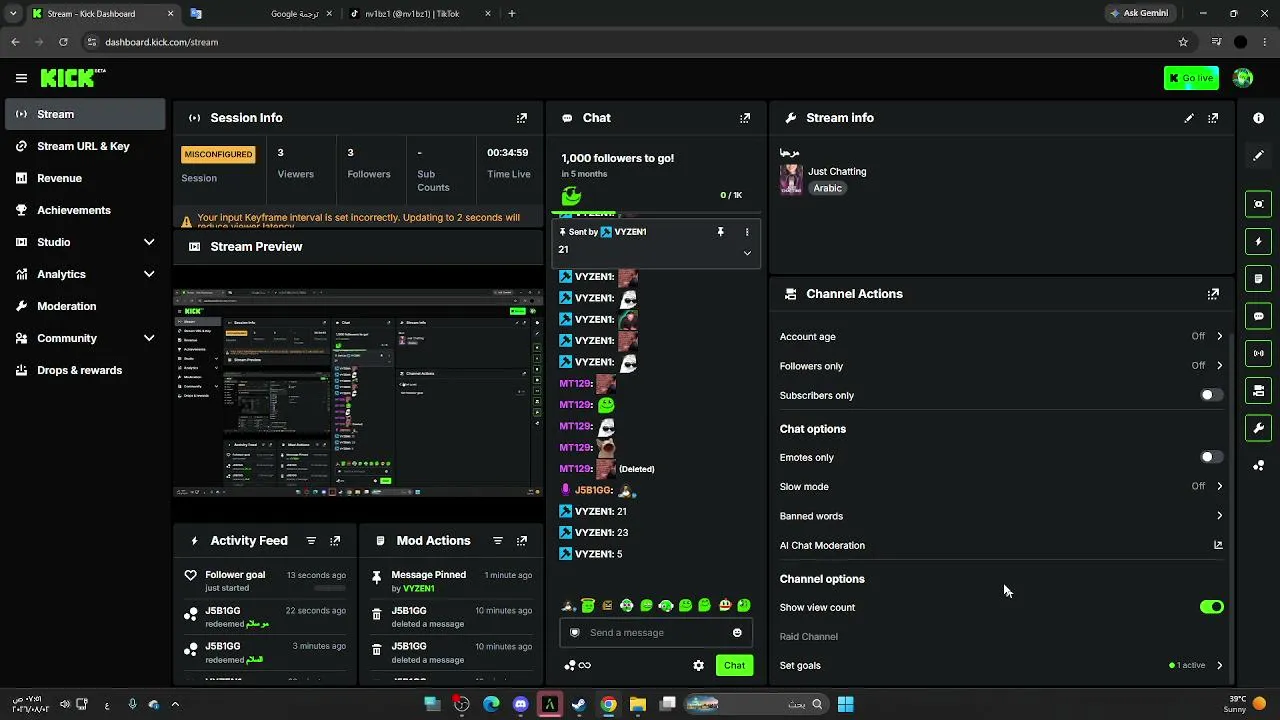1280x720 pixels.
Task: Pop out the Channel Actions panel
Action: tap(1213, 294)
